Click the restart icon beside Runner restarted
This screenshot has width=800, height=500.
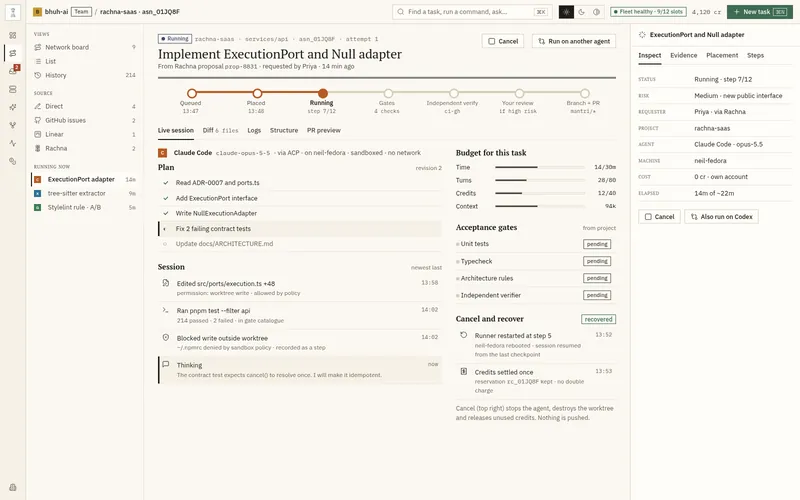[463, 335]
